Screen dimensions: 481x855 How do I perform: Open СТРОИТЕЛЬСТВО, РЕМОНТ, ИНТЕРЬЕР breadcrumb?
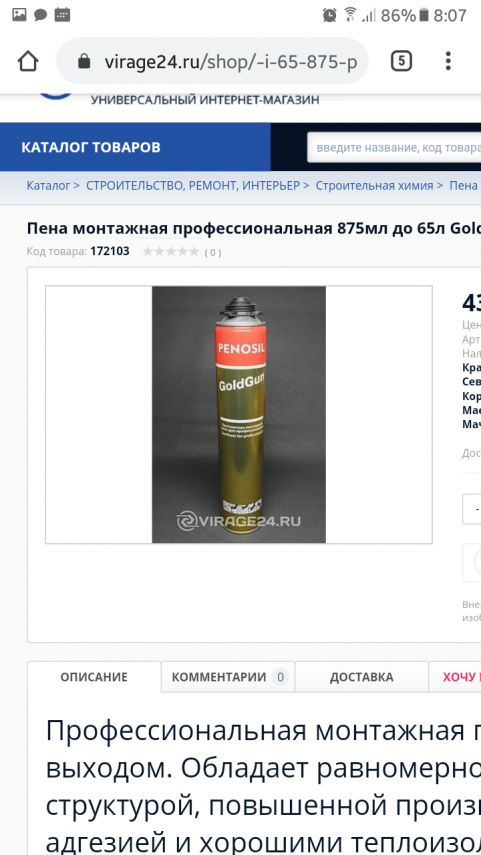pyautogui.click(x=193, y=185)
